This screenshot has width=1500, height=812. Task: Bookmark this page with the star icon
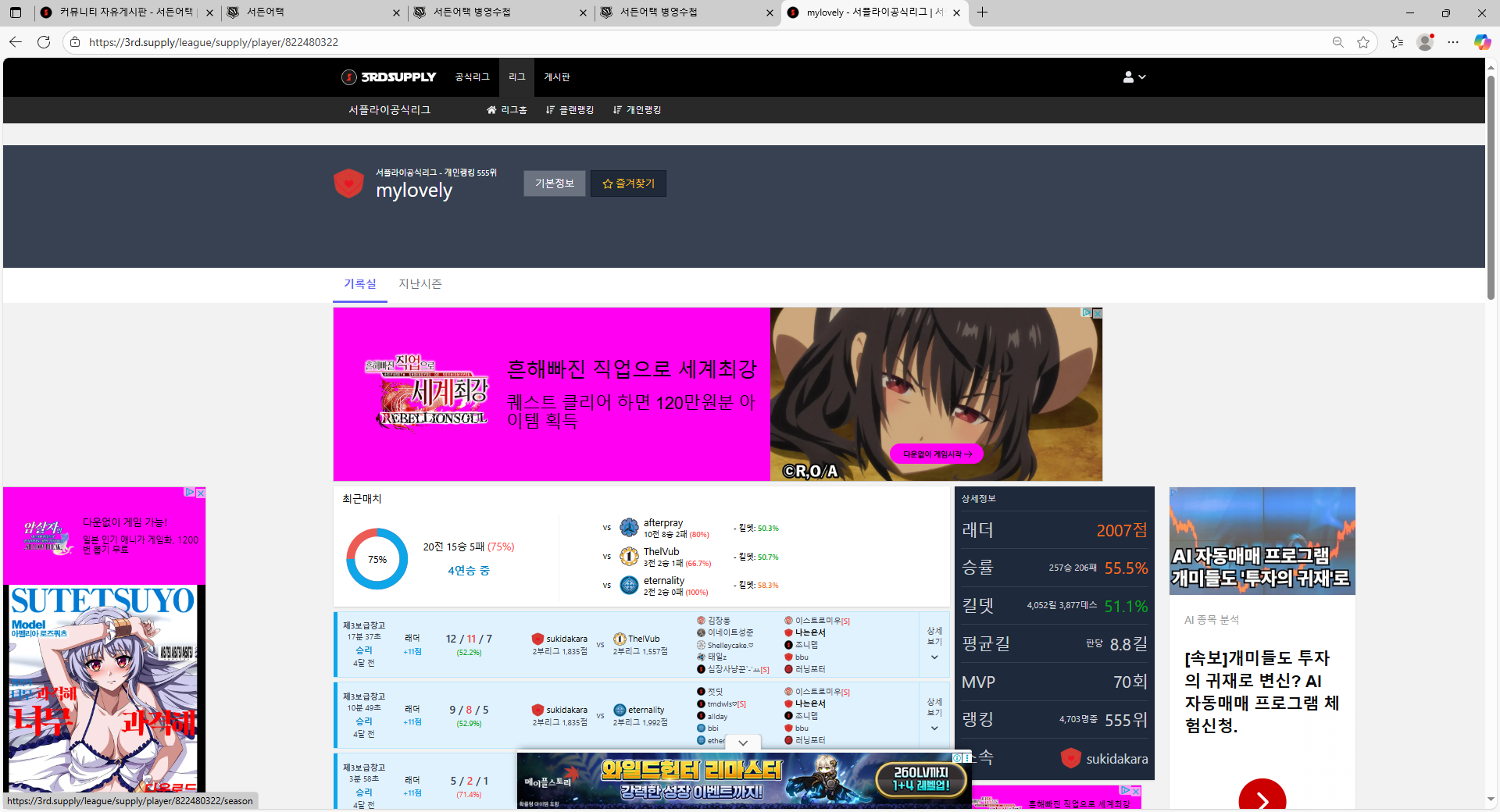click(x=1363, y=42)
